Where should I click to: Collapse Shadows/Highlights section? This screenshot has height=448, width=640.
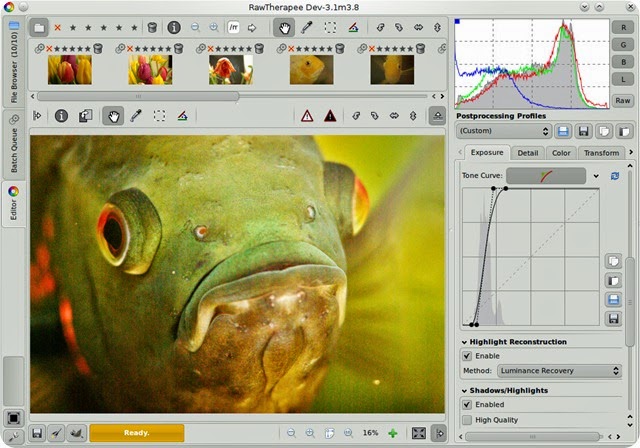464,391
